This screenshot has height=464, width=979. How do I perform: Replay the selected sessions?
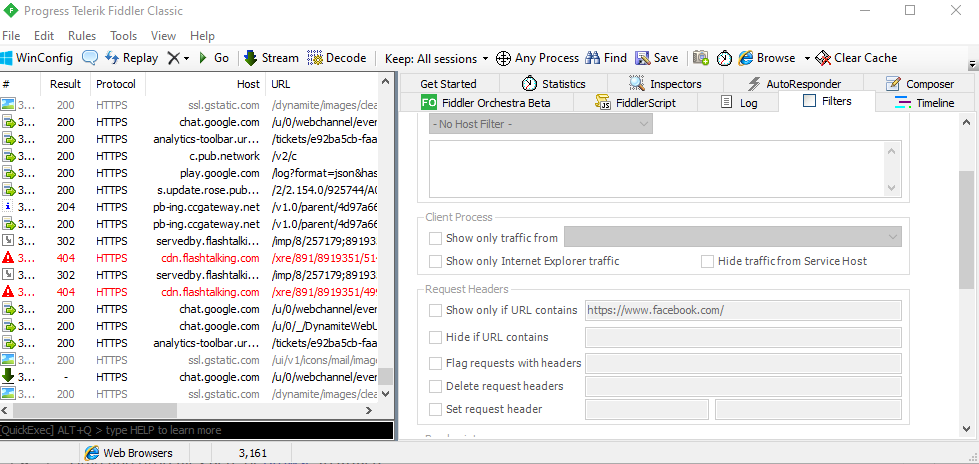132,58
